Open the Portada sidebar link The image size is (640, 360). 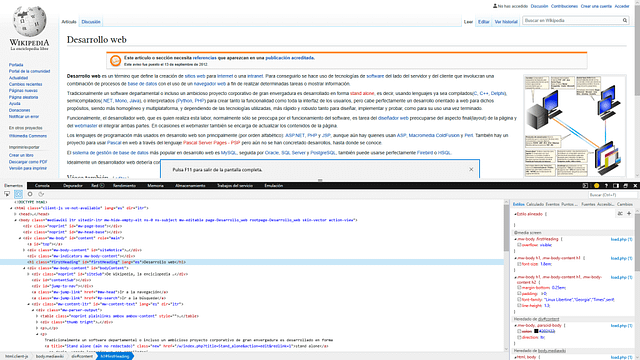click(x=16, y=65)
